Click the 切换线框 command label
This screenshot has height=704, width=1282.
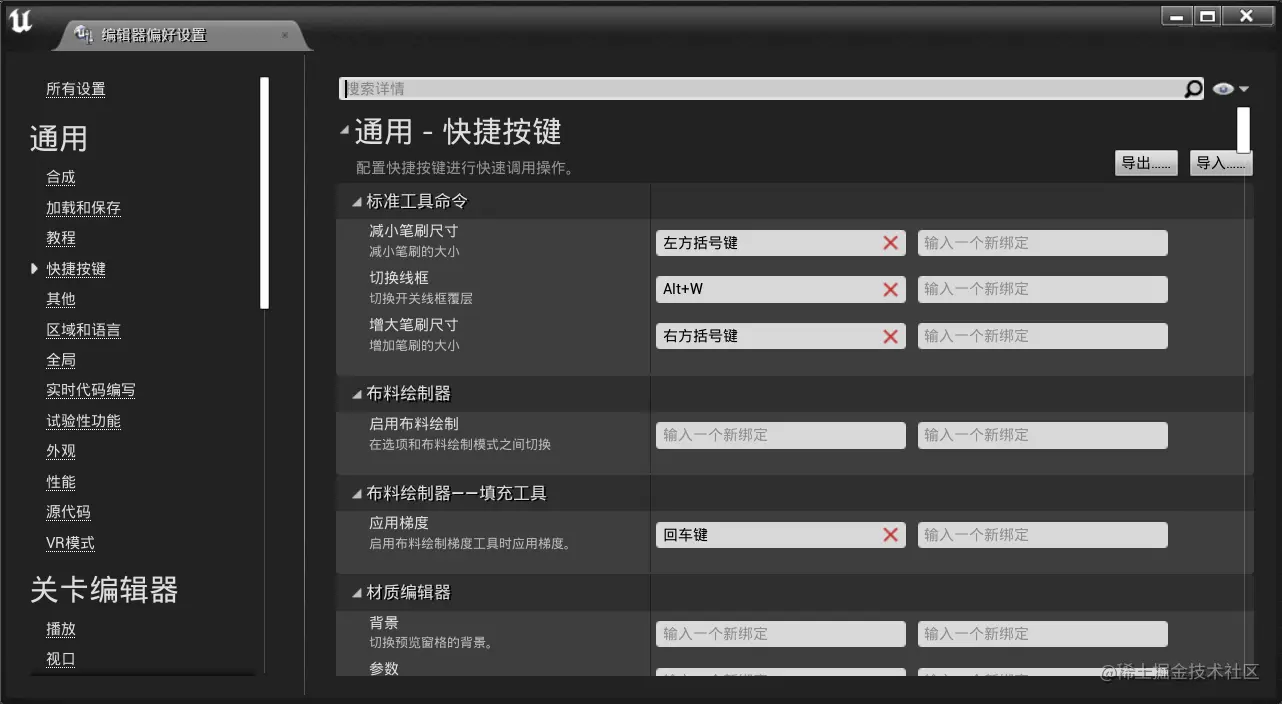click(399, 277)
